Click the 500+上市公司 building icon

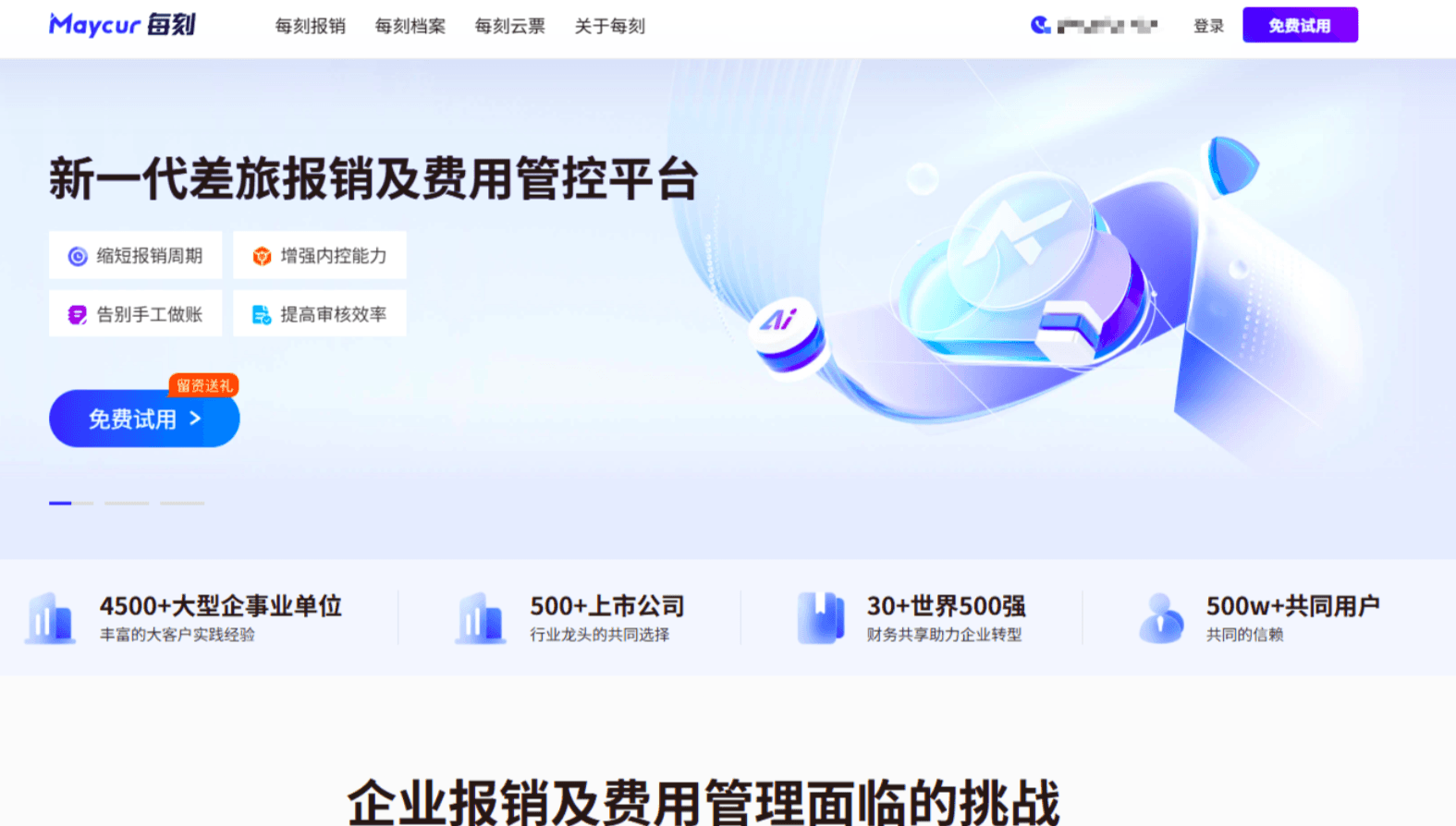pyautogui.click(x=481, y=618)
